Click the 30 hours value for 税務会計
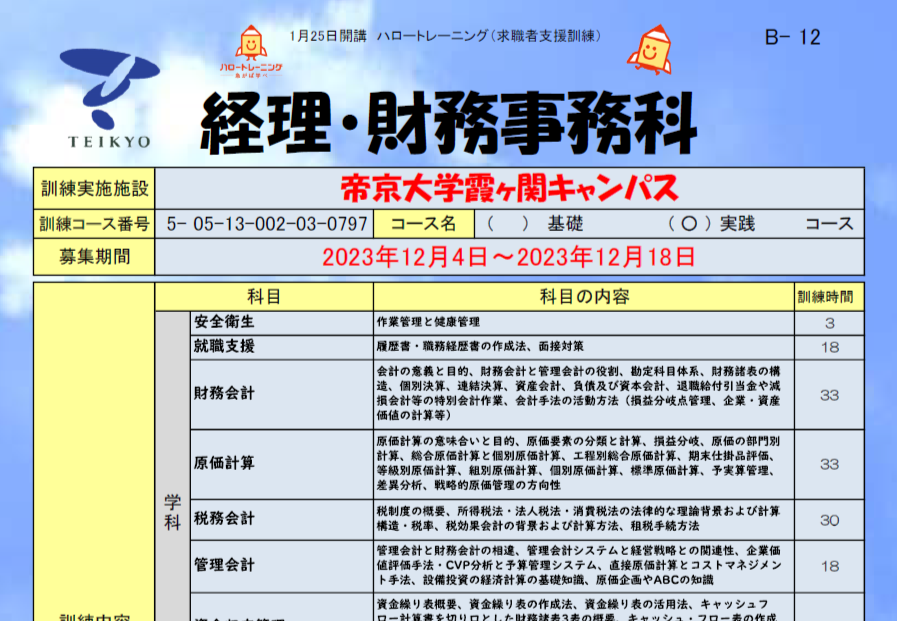Image resolution: width=897 pixels, height=621 pixels. [829, 520]
